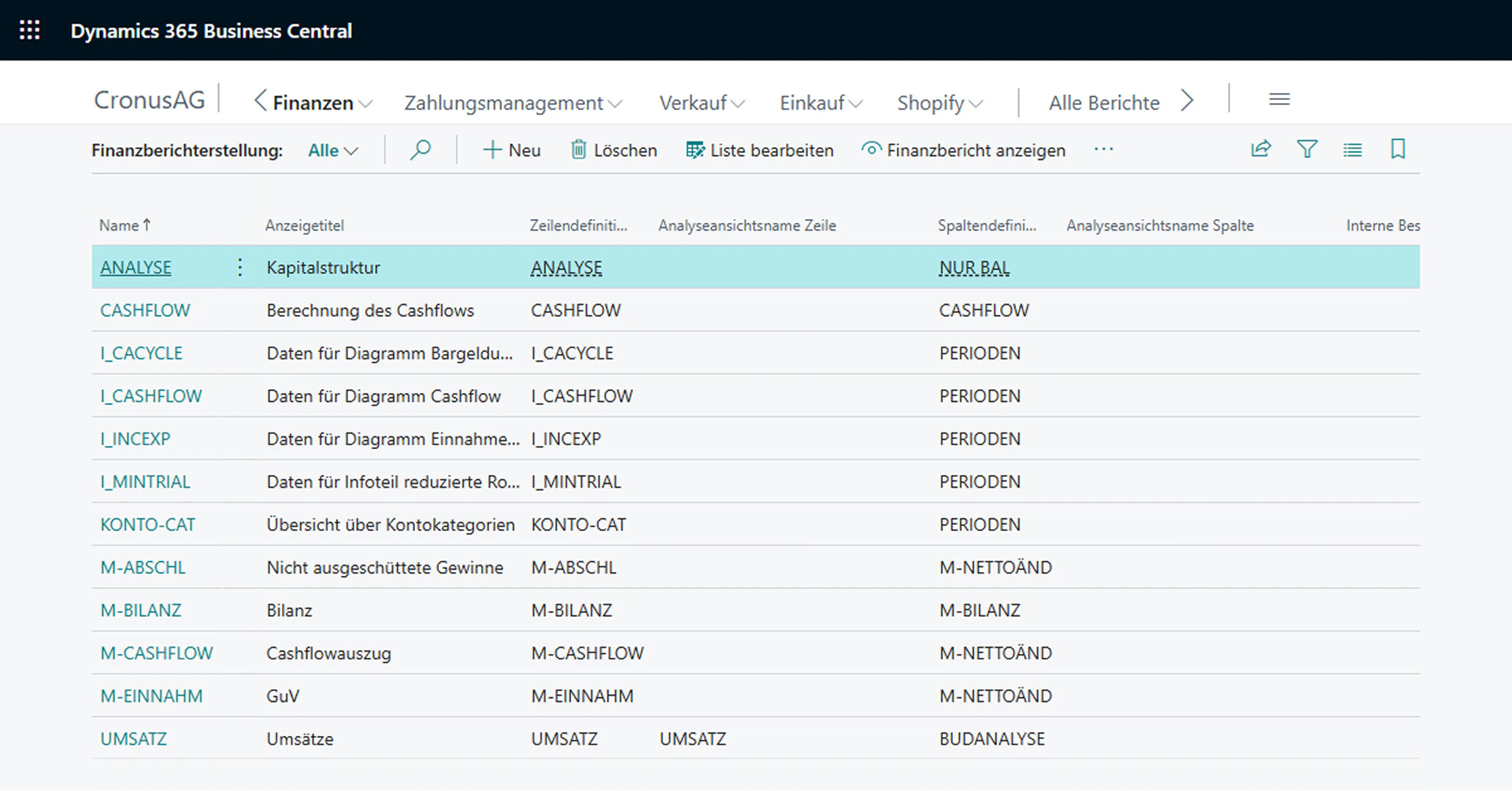Show more actions ellipsis in toolbar
This screenshot has width=1512, height=791.
click(1103, 150)
